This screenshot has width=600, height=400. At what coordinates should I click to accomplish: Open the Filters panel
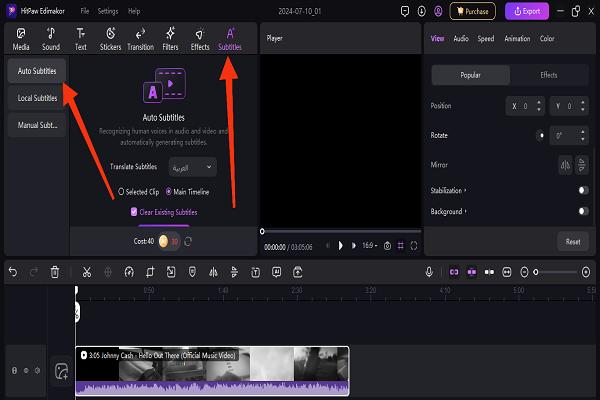click(170, 39)
